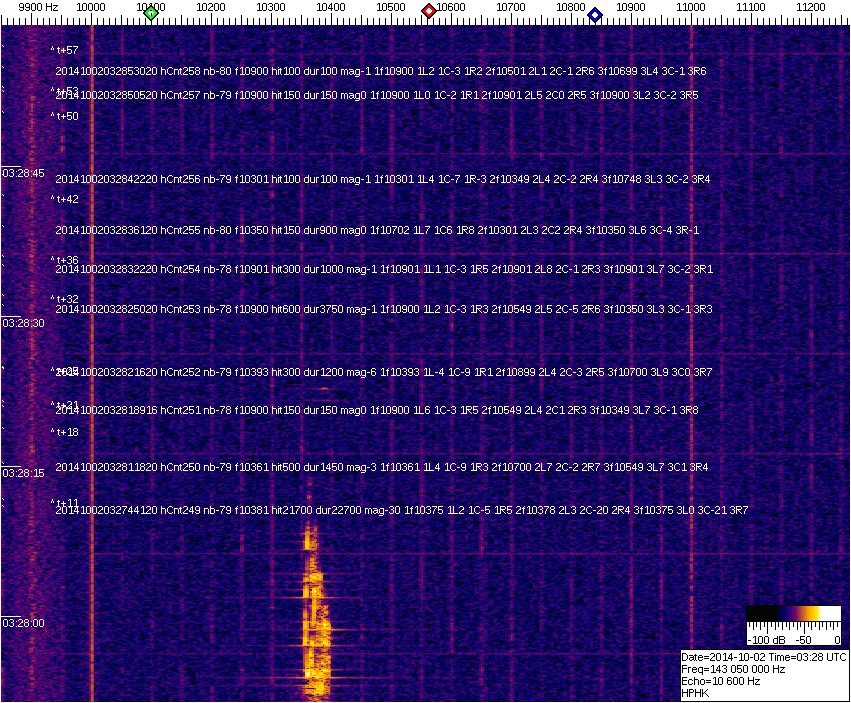Select the hCnt253 log line with dur3750

coord(383,310)
